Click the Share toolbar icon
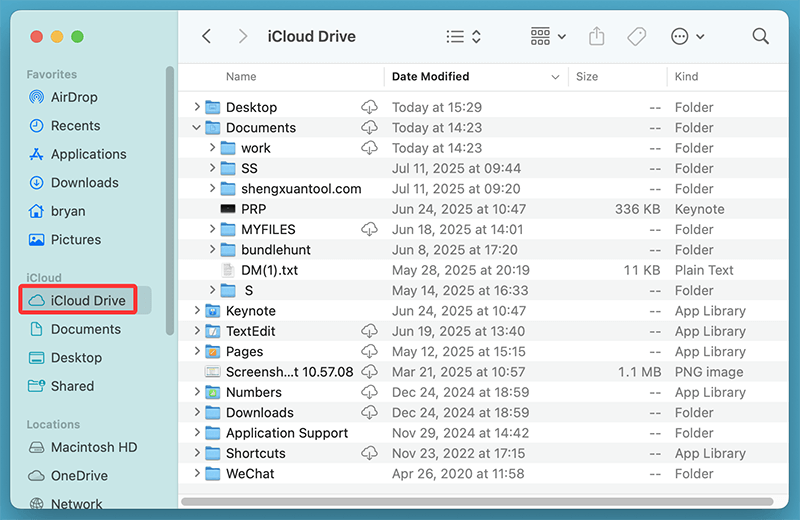Screen dimensions: 800x520 coord(596,36)
